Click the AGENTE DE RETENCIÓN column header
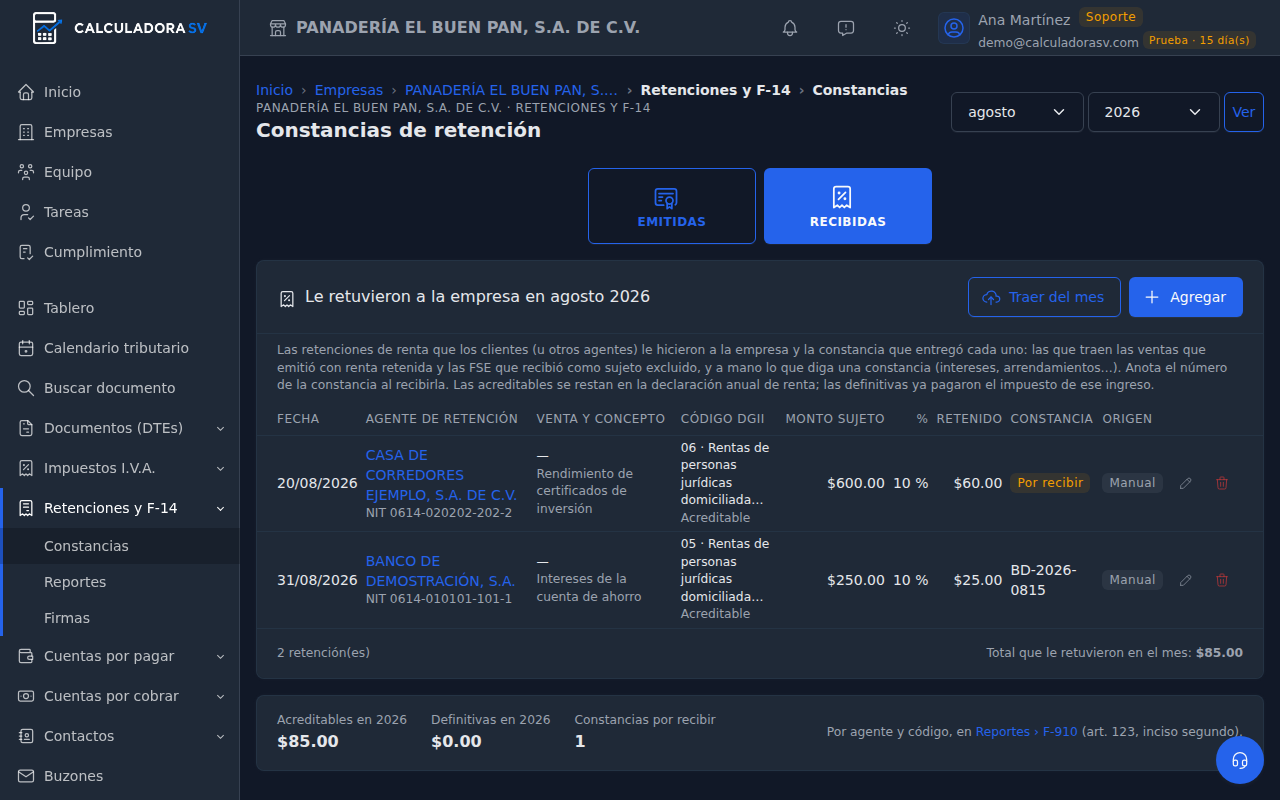The height and width of the screenshot is (800, 1280). pyautogui.click(x=442, y=419)
